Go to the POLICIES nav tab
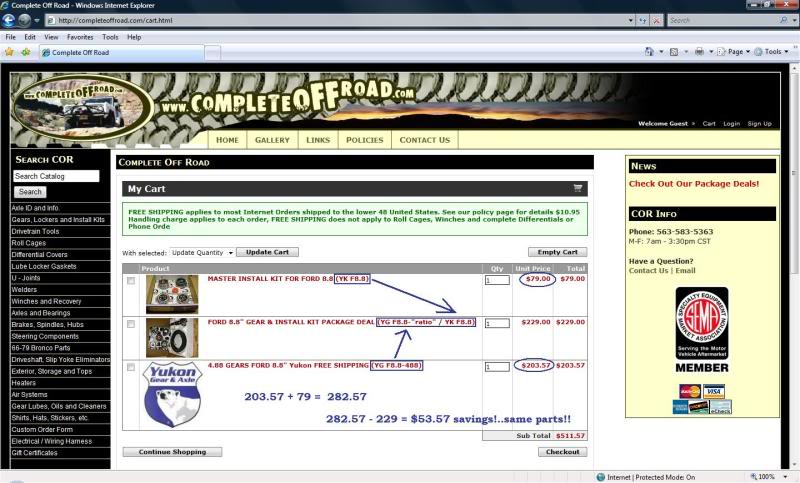 364,140
